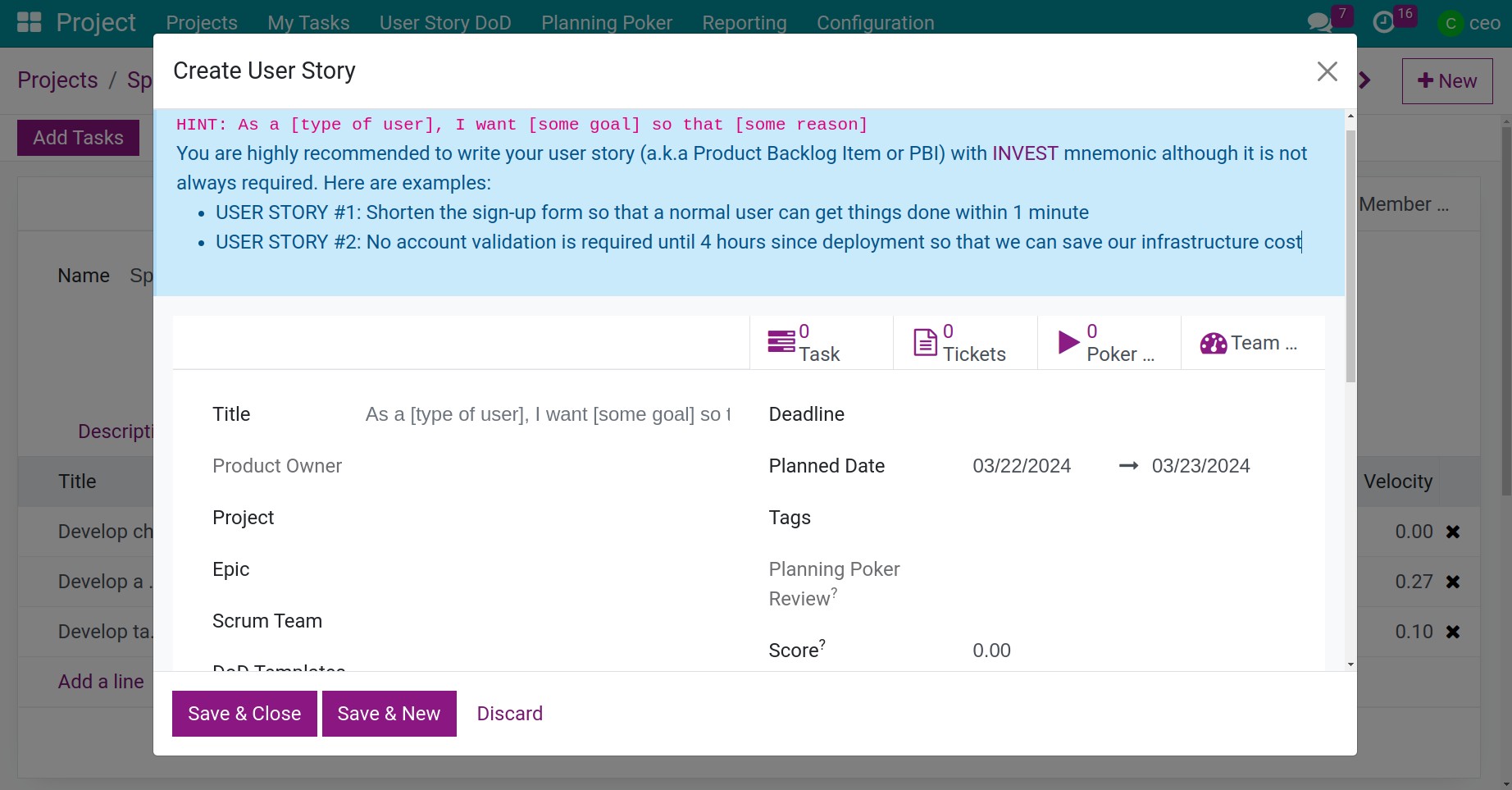Click Save & Close button
This screenshot has height=790, width=1512.
[244, 714]
